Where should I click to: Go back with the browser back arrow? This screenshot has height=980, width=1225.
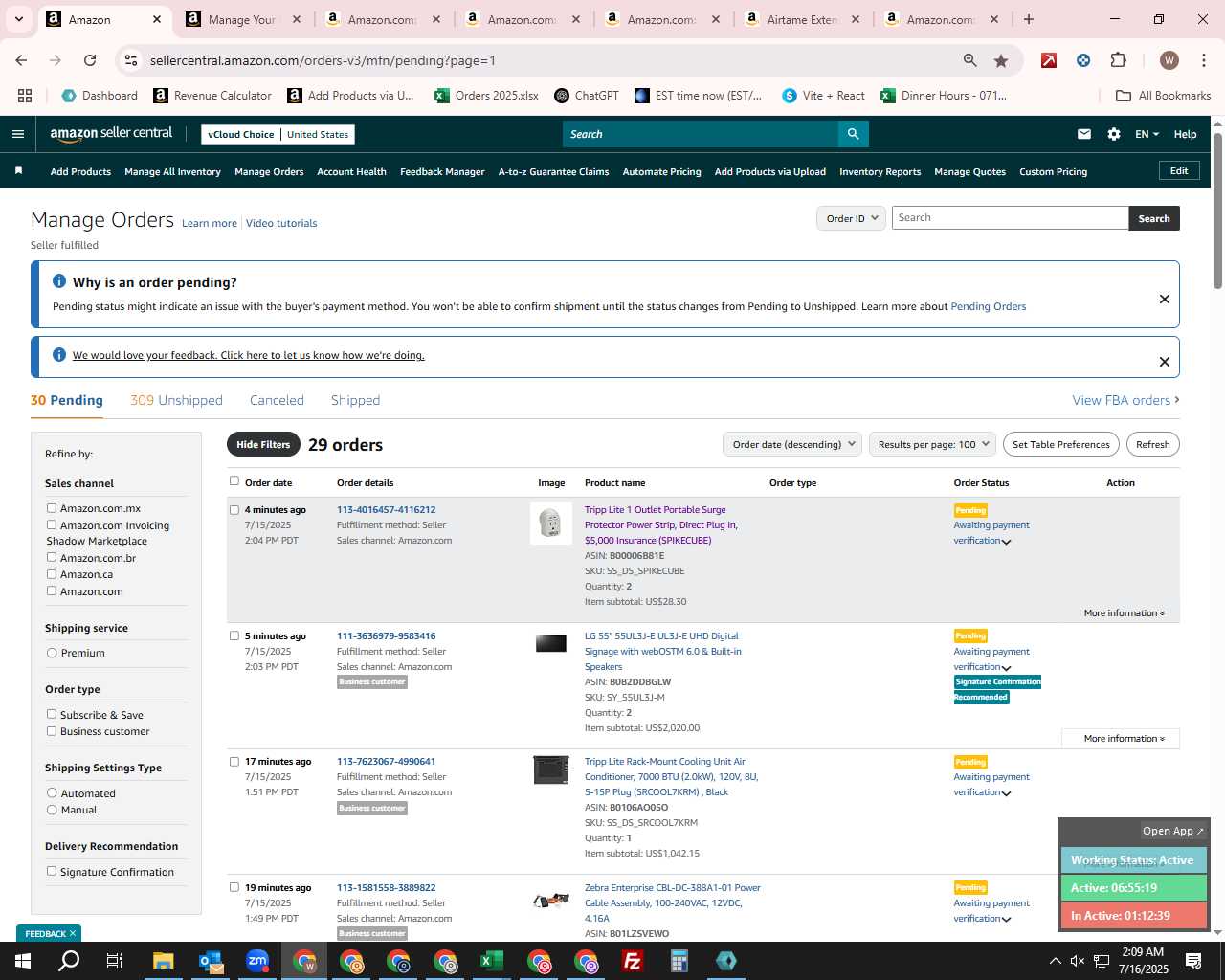click(x=21, y=60)
